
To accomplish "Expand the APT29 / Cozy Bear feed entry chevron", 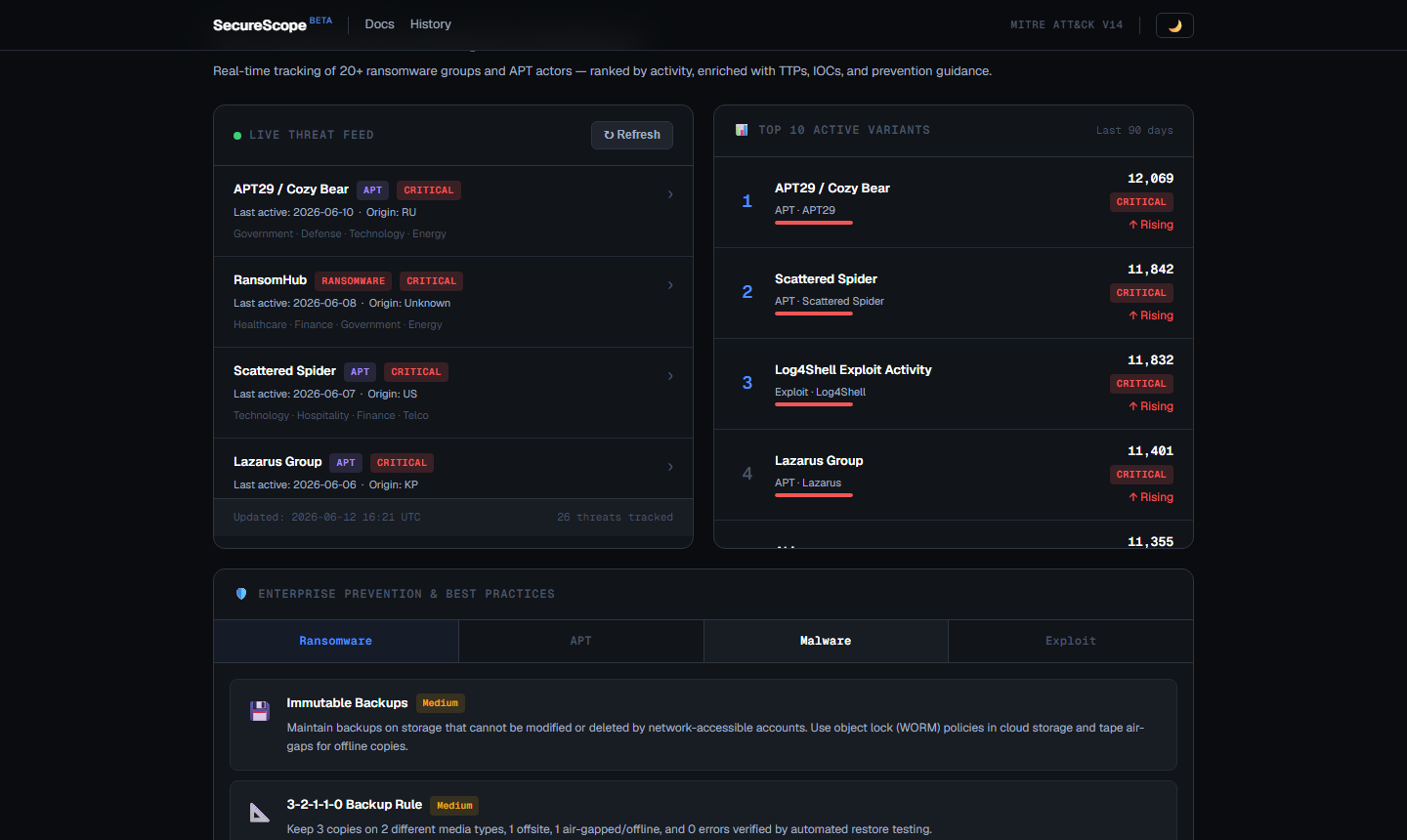I will [x=670, y=194].
